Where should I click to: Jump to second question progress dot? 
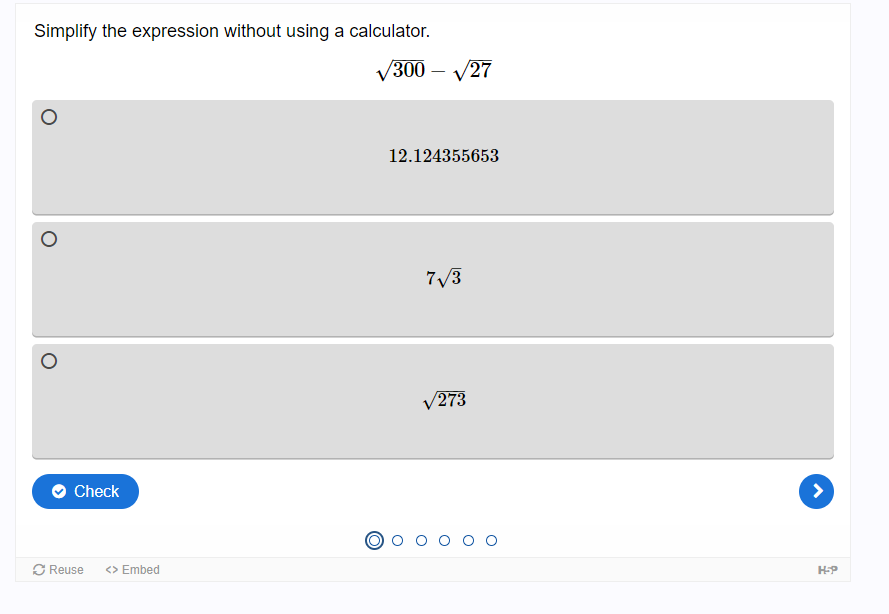(x=397, y=540)
